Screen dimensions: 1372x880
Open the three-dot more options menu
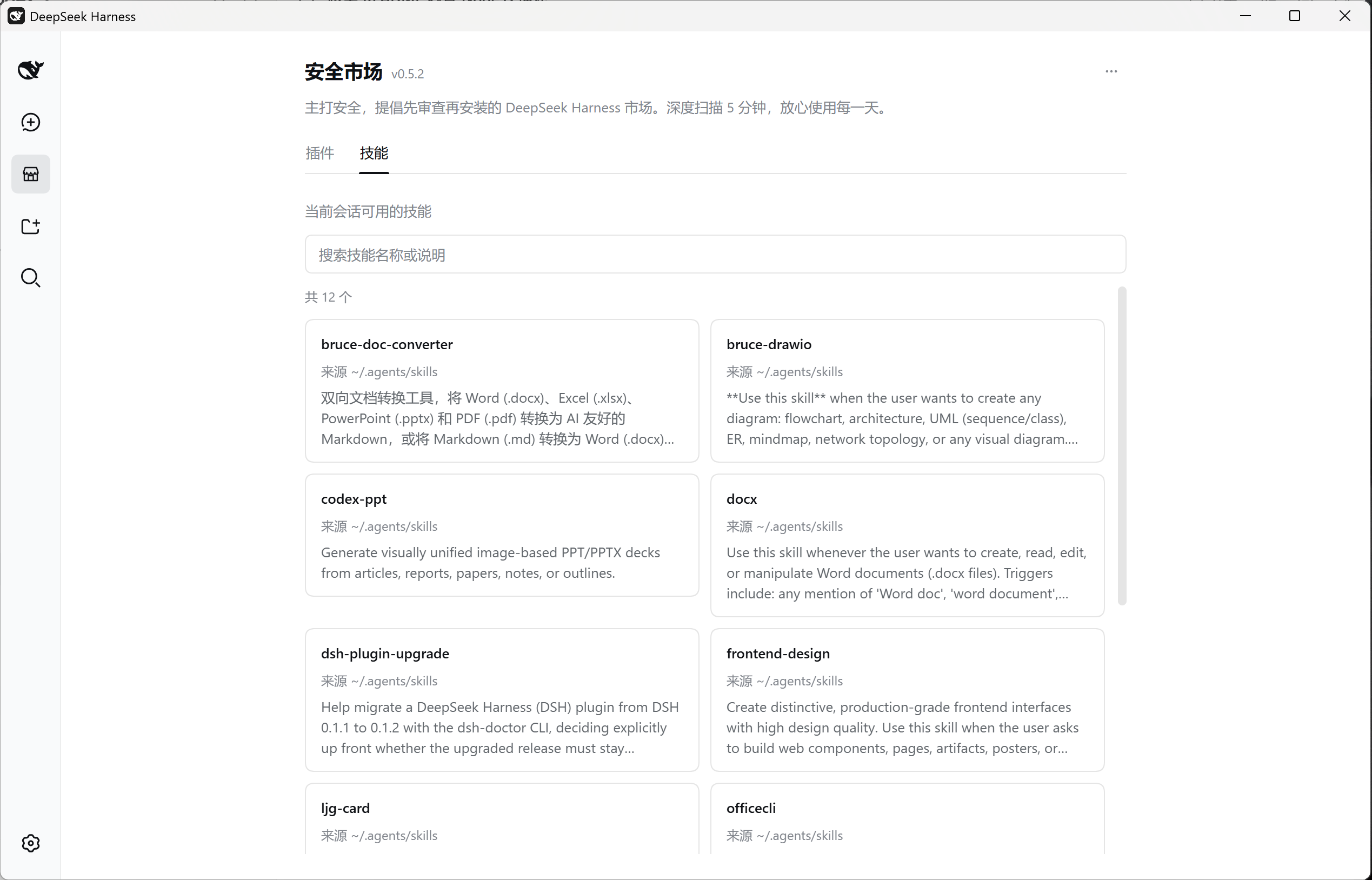click(x=1111, y=71)
